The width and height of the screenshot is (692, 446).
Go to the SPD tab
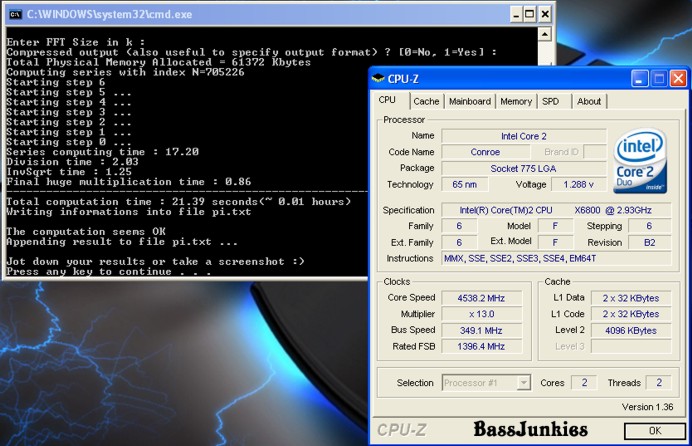tap(550, 101)
